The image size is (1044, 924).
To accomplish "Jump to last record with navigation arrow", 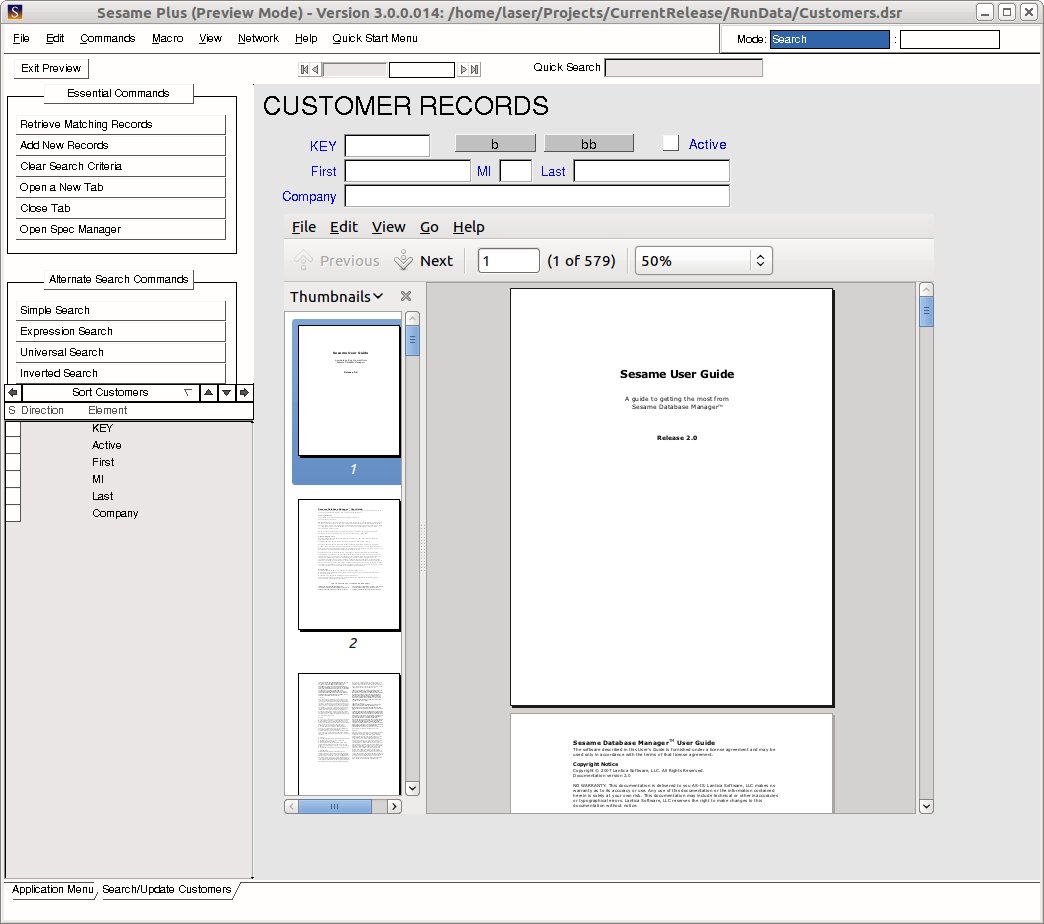I will coord(475,69).
